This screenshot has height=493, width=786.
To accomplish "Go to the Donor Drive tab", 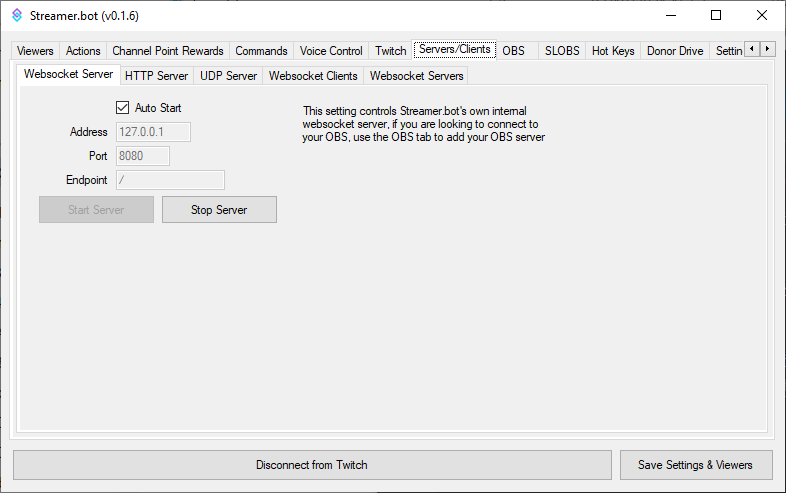I will (x=675, y=51).
